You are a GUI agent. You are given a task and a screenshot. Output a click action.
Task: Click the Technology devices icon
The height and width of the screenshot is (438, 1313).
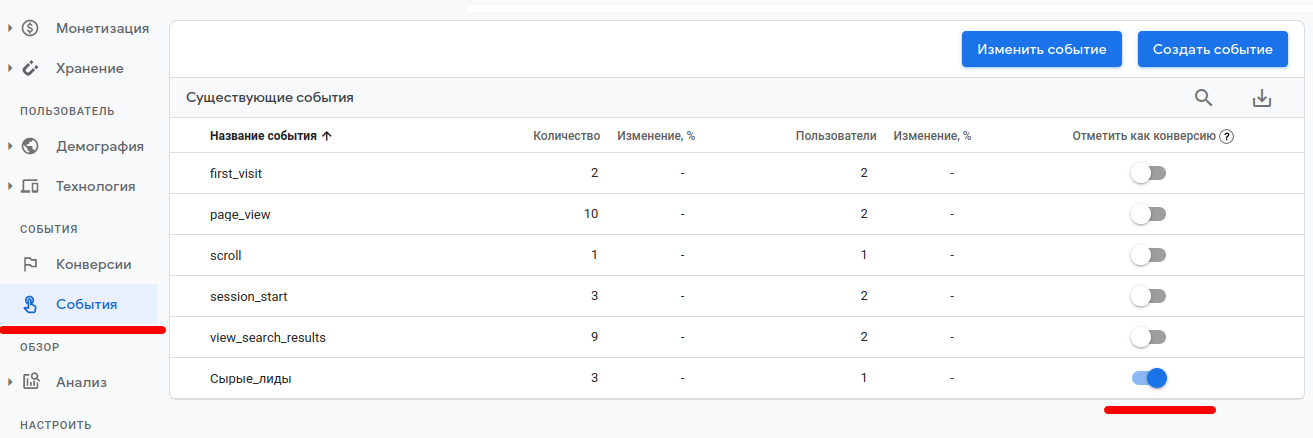coord(30,186)
